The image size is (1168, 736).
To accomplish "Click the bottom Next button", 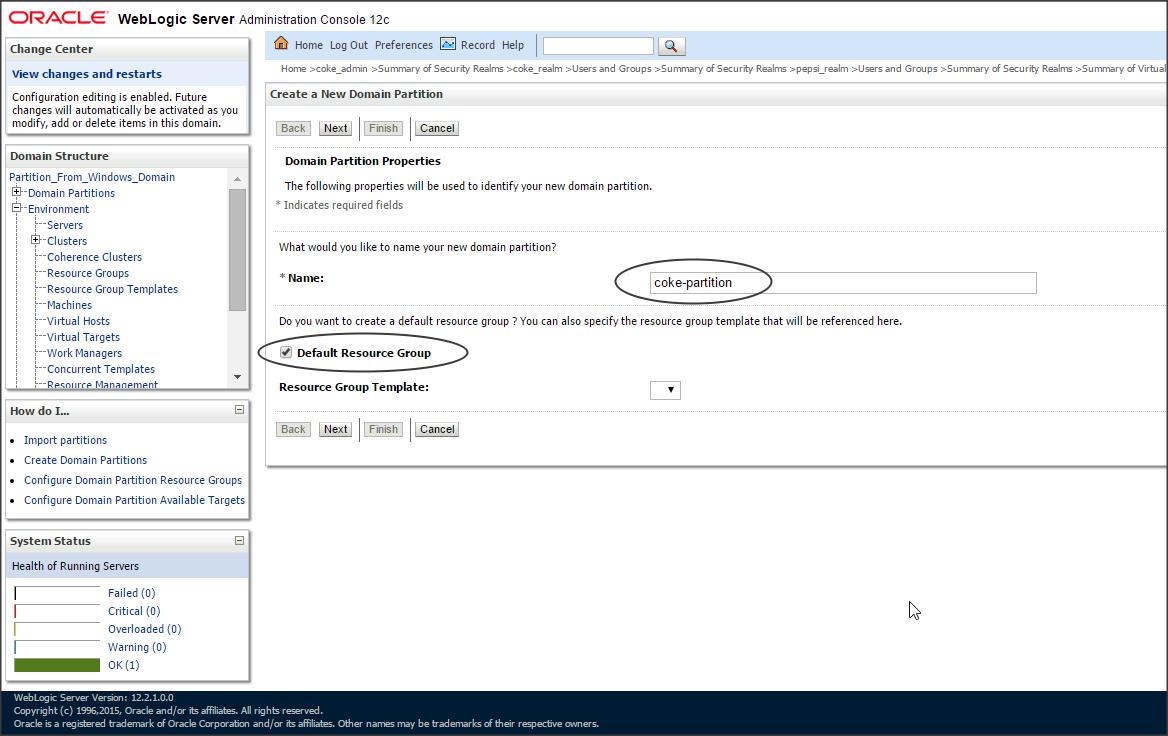I will (336, 429).
